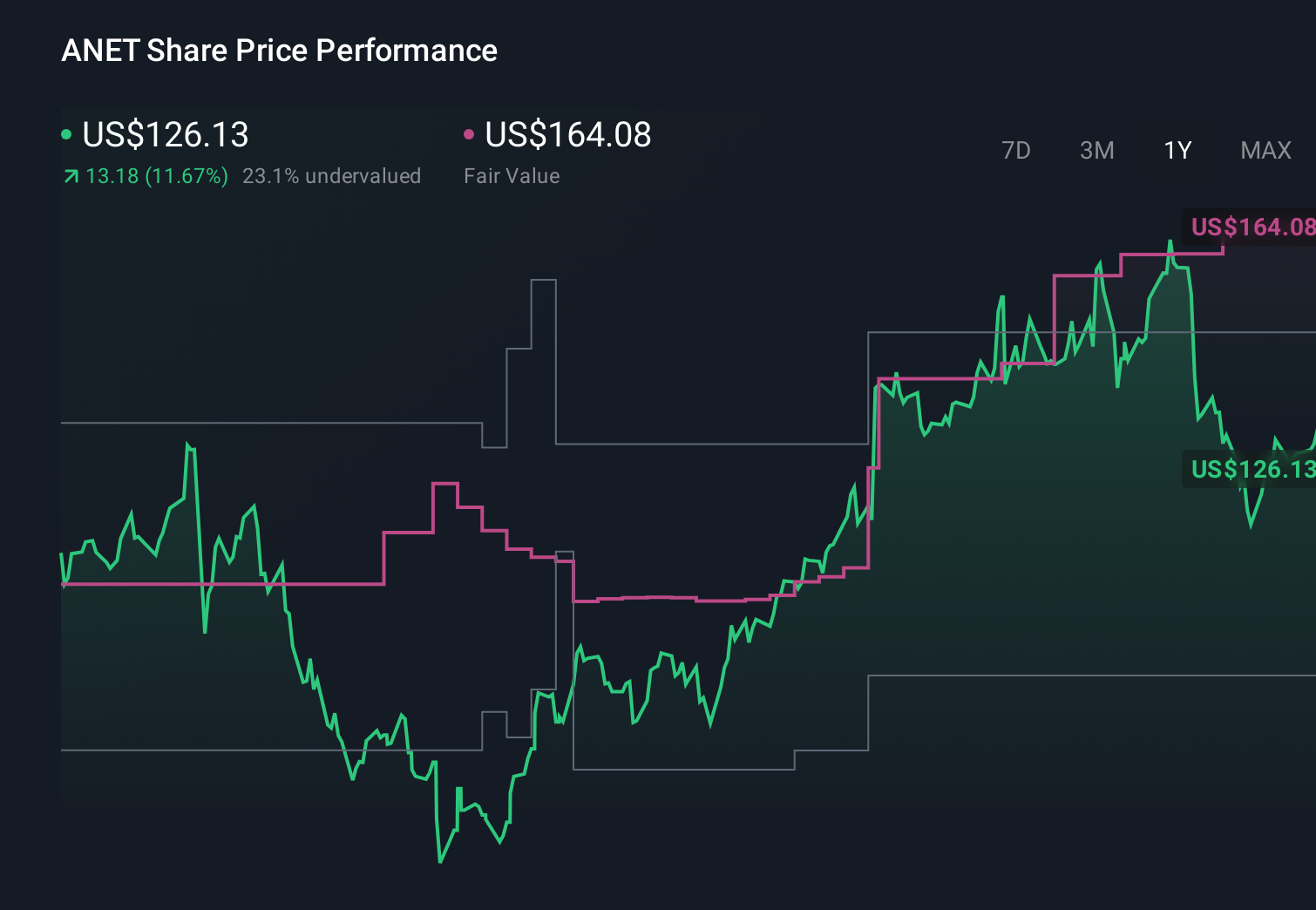Click the 13.18 (11.67%) change value
The image size is (1316, 910).
[155, 175]
